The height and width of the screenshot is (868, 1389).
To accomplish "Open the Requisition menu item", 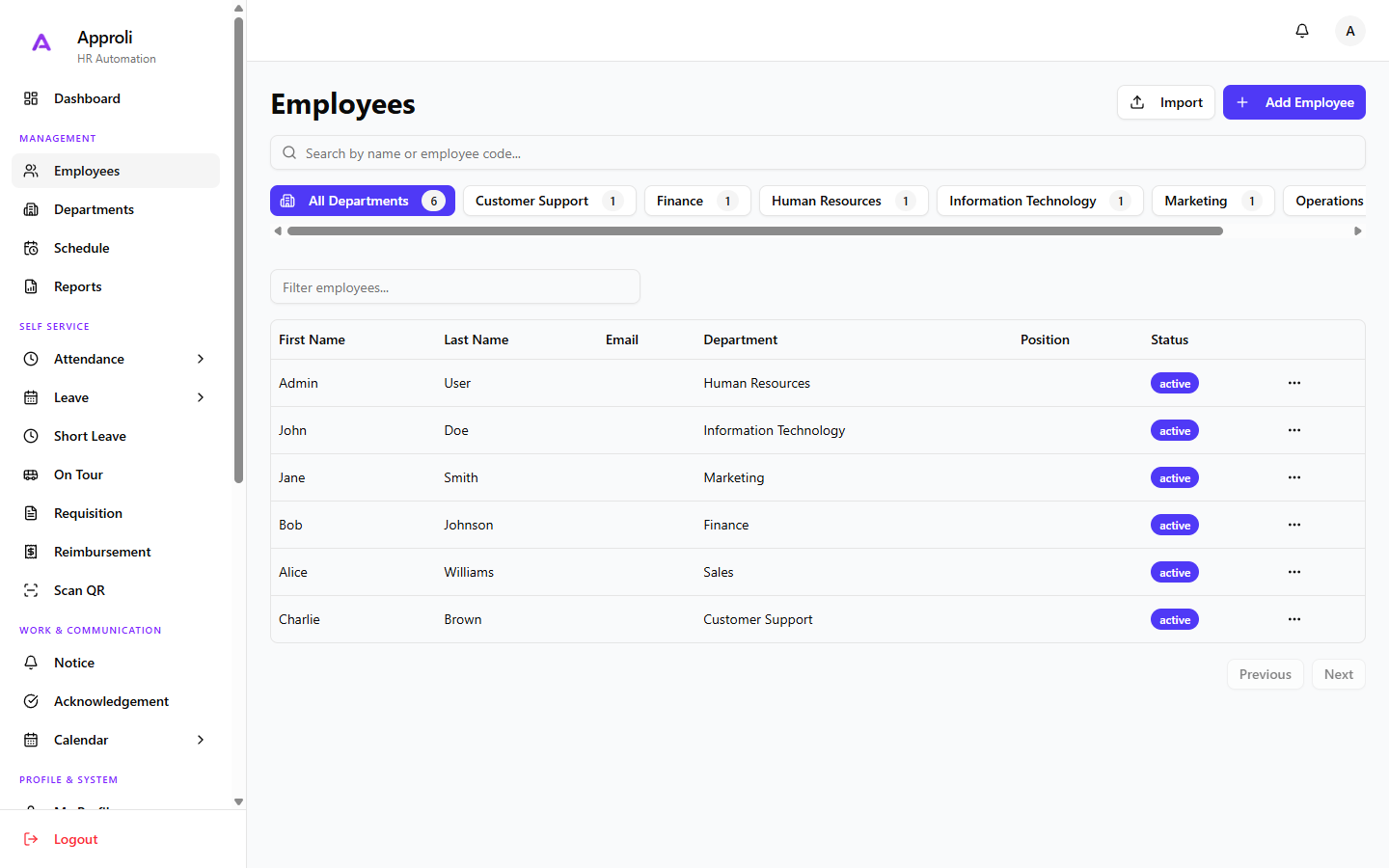I will pos(116,513).
